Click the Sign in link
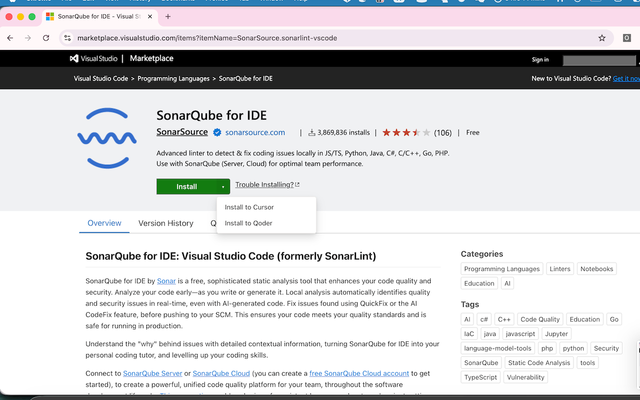 tap(540, 60)
